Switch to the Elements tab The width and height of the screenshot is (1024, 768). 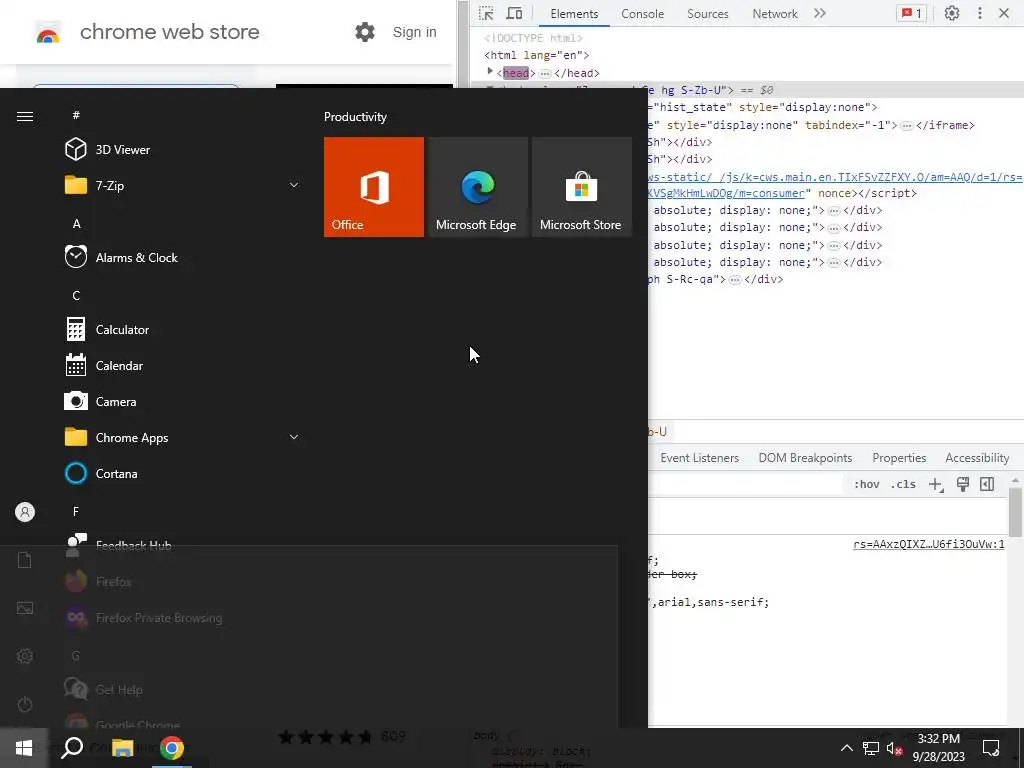point(574,14)
